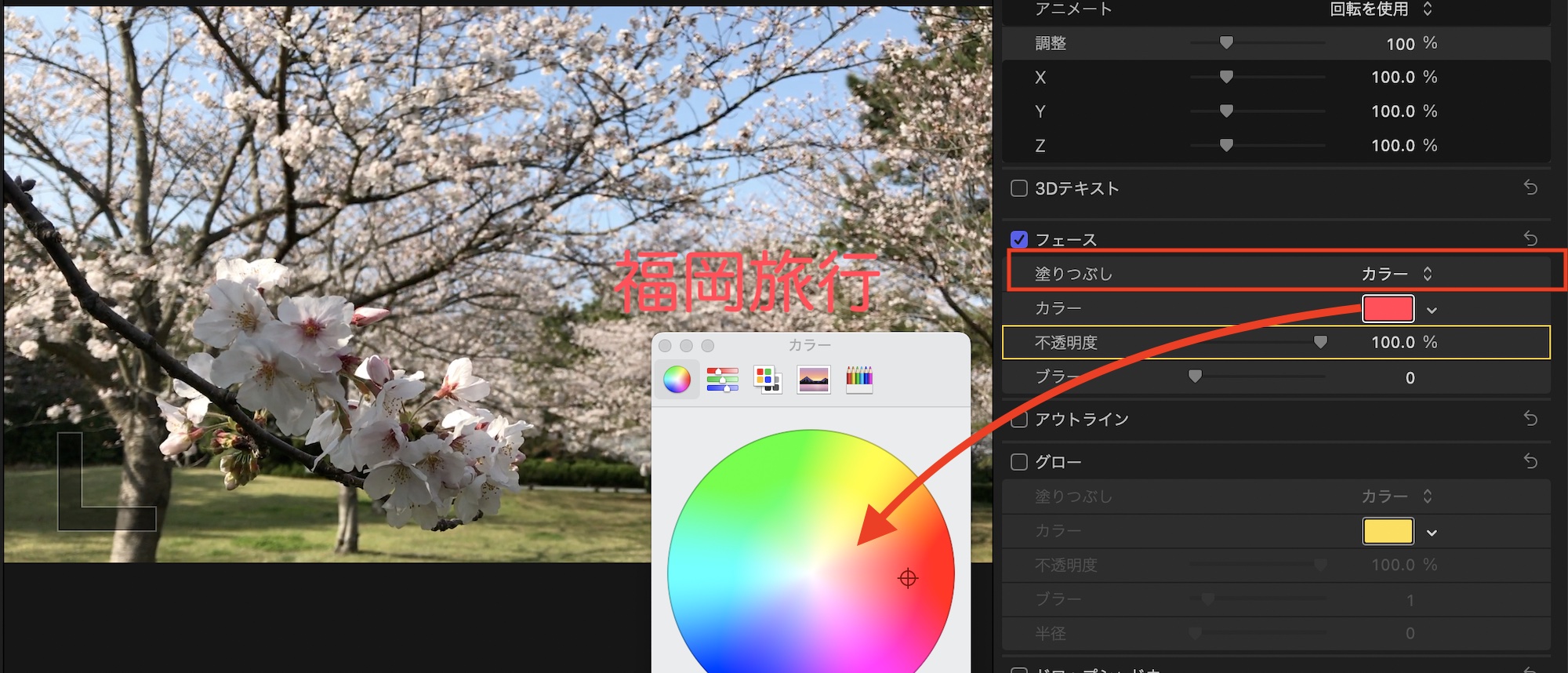
Task: Click the X scale slider handle
Action: (1226, 77)
